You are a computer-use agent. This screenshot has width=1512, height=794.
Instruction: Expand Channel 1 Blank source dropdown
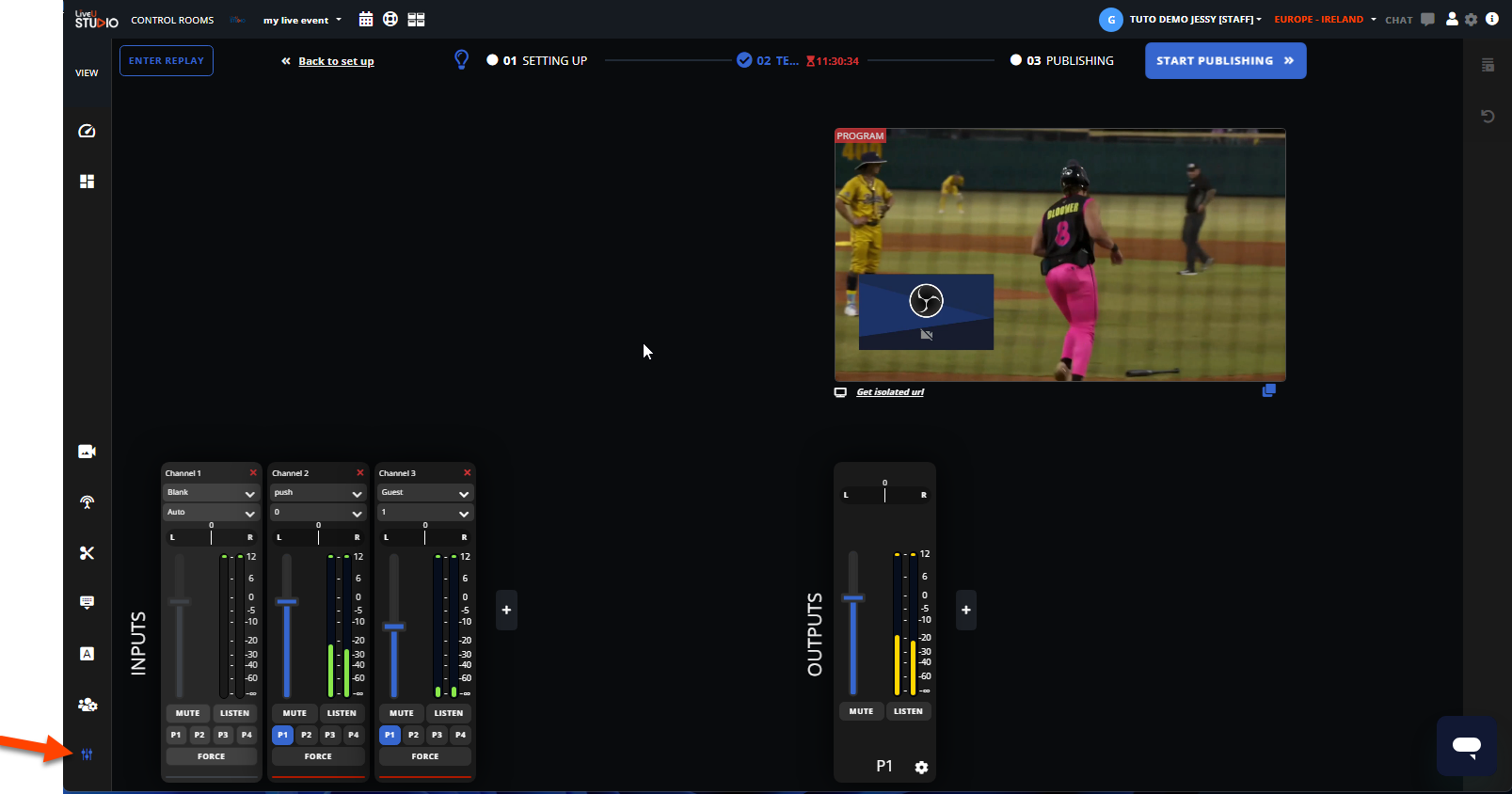211,493
